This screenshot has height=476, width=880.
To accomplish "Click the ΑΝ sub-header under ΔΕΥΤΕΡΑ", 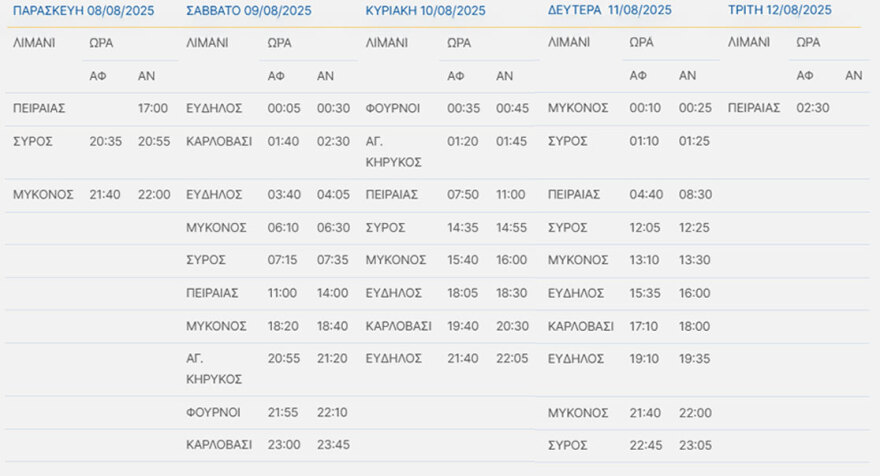I will [687, 76].
